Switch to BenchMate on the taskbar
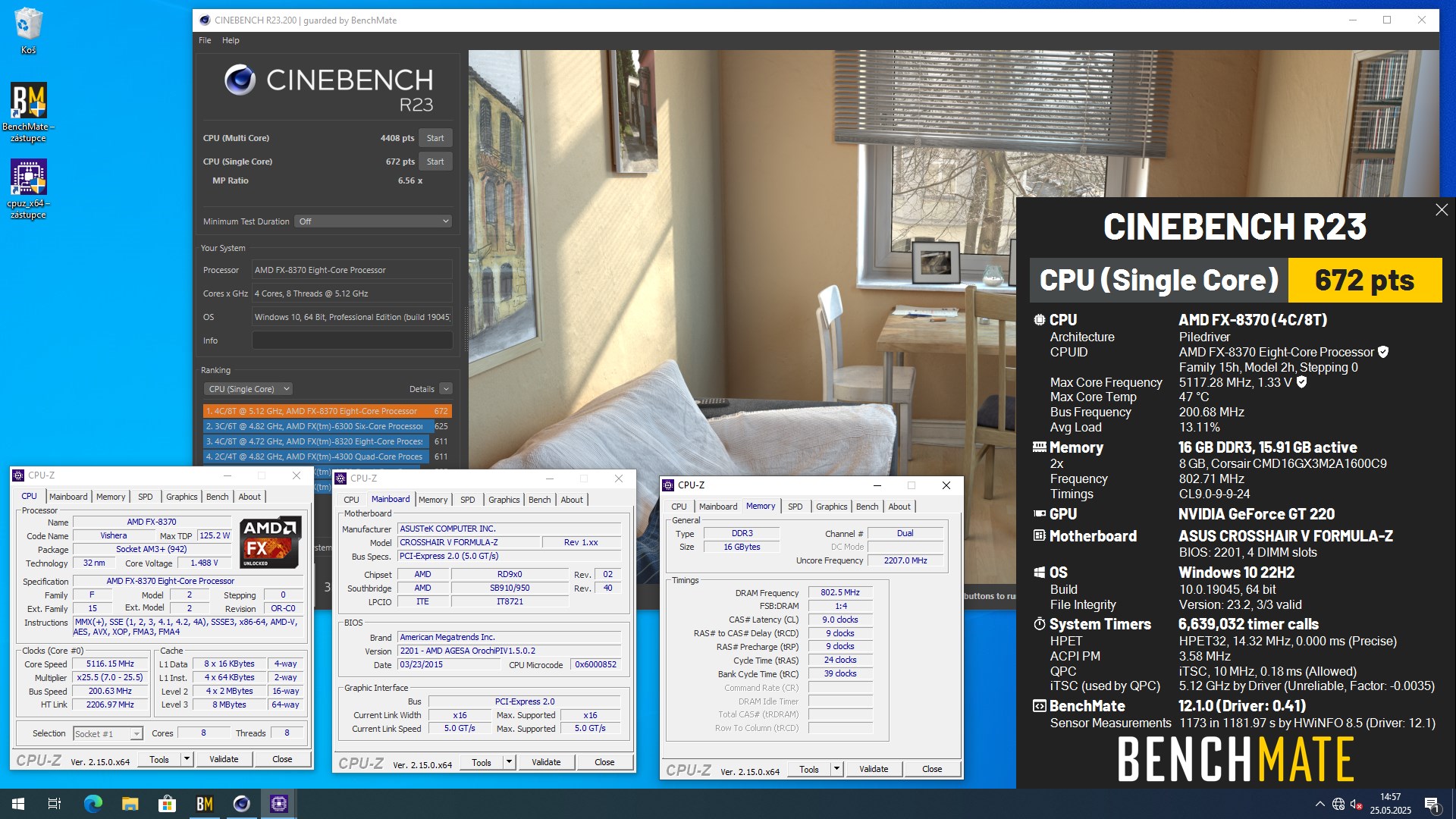 (x=204, y=804)
